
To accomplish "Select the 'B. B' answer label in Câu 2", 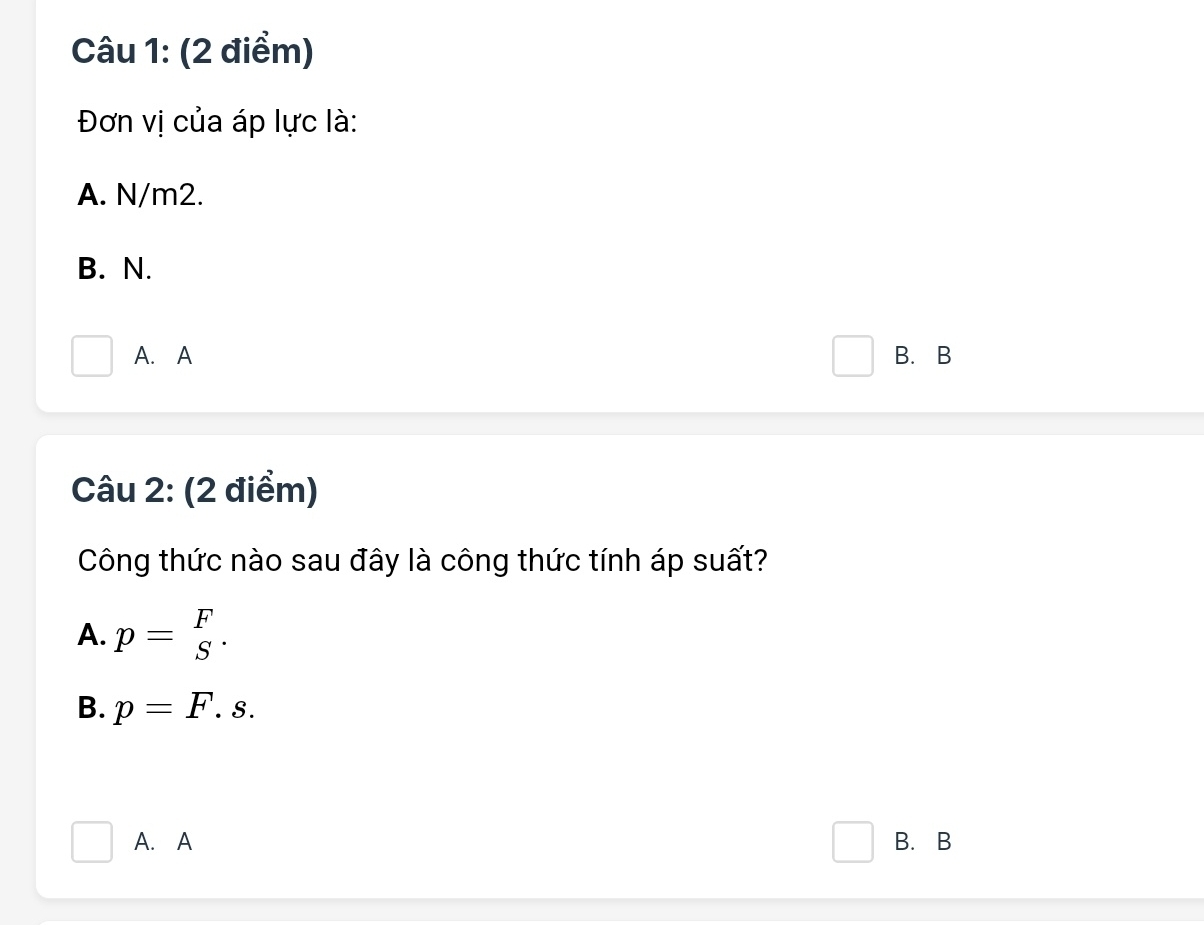I will click(x=924, y=842).
